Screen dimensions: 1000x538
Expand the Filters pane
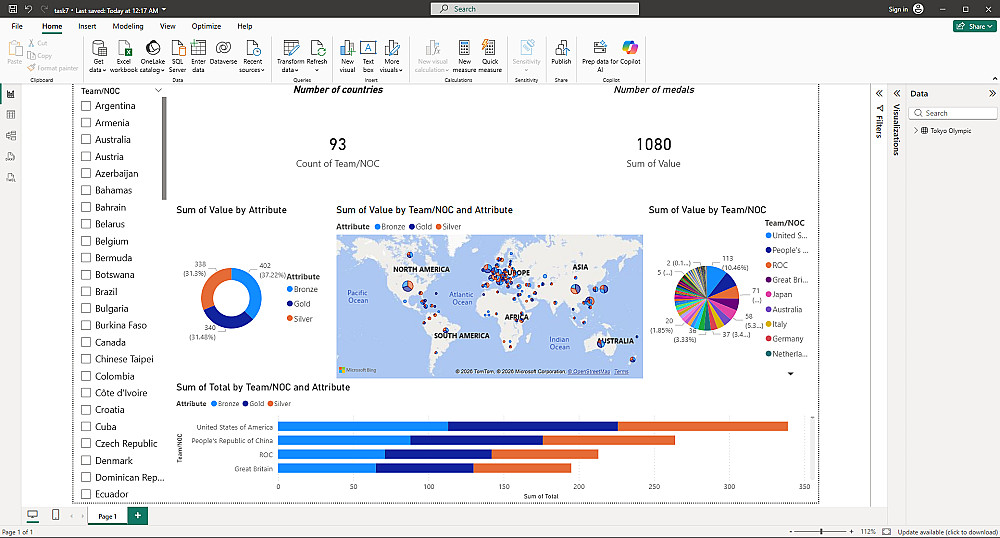click(879, 93)
